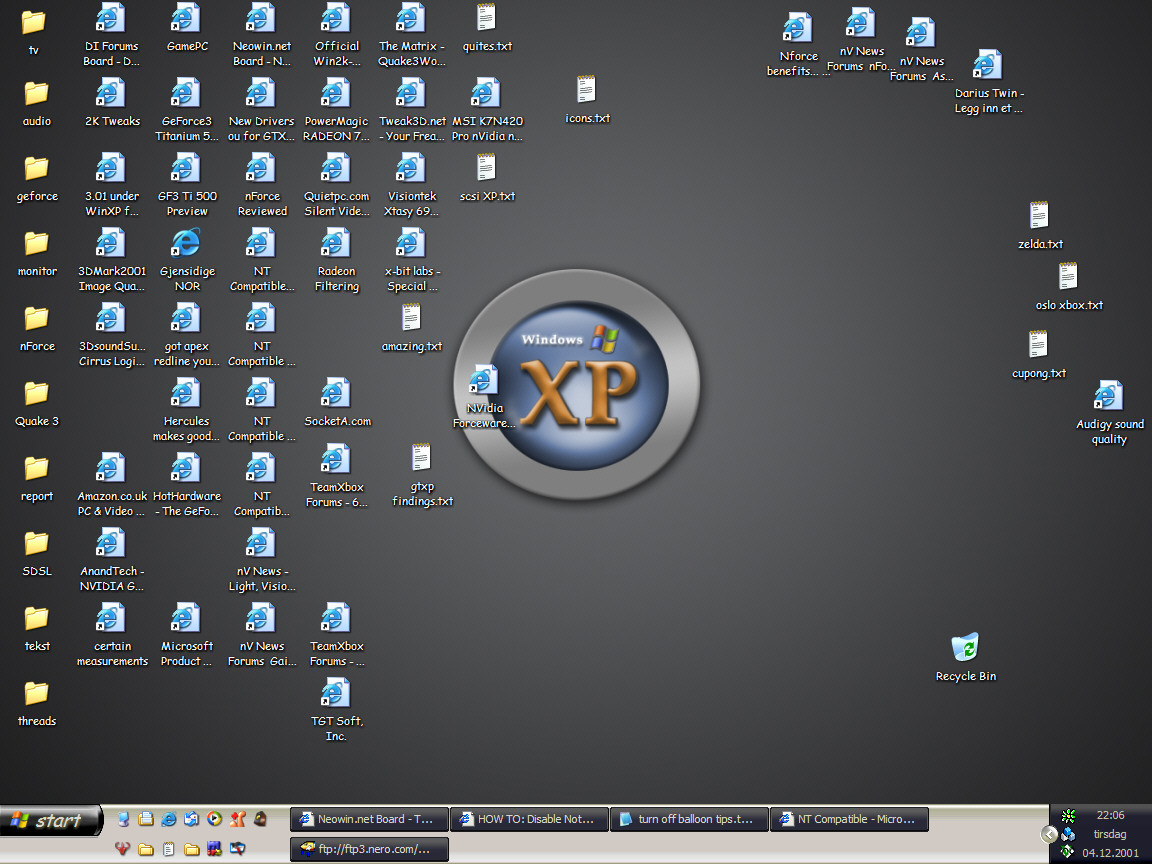Launch Internet Explorer from Quick Launch

(x=168, y=818)
